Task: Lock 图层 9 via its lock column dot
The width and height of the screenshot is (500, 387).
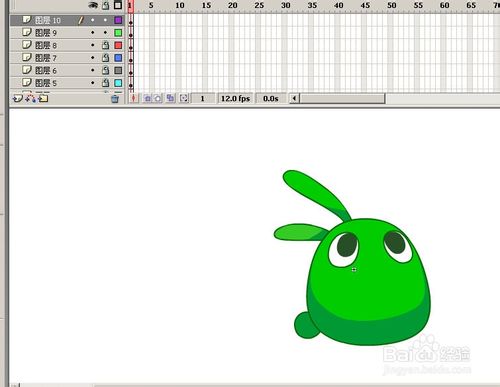Action: [x=105, y=33]
